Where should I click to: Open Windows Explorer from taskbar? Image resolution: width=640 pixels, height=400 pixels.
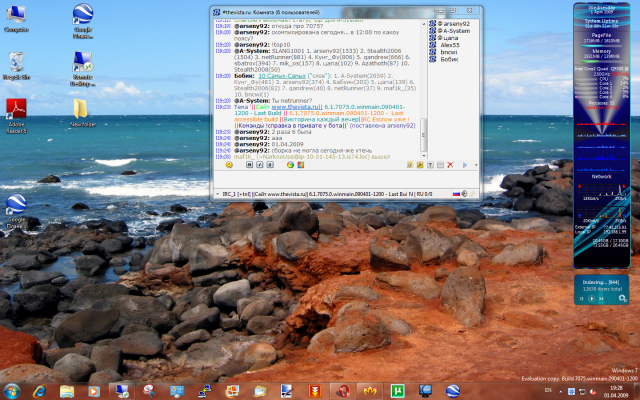pos(67,391)
